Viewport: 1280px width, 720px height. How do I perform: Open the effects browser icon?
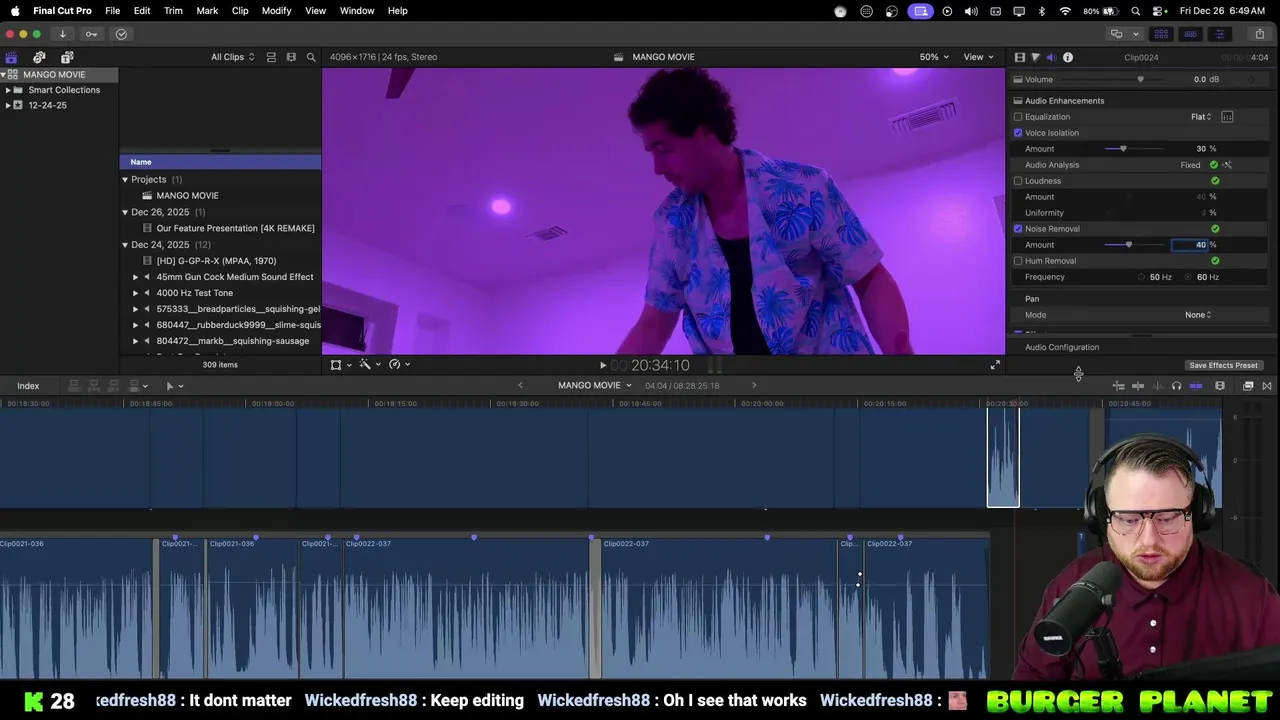click(1248, 386)
